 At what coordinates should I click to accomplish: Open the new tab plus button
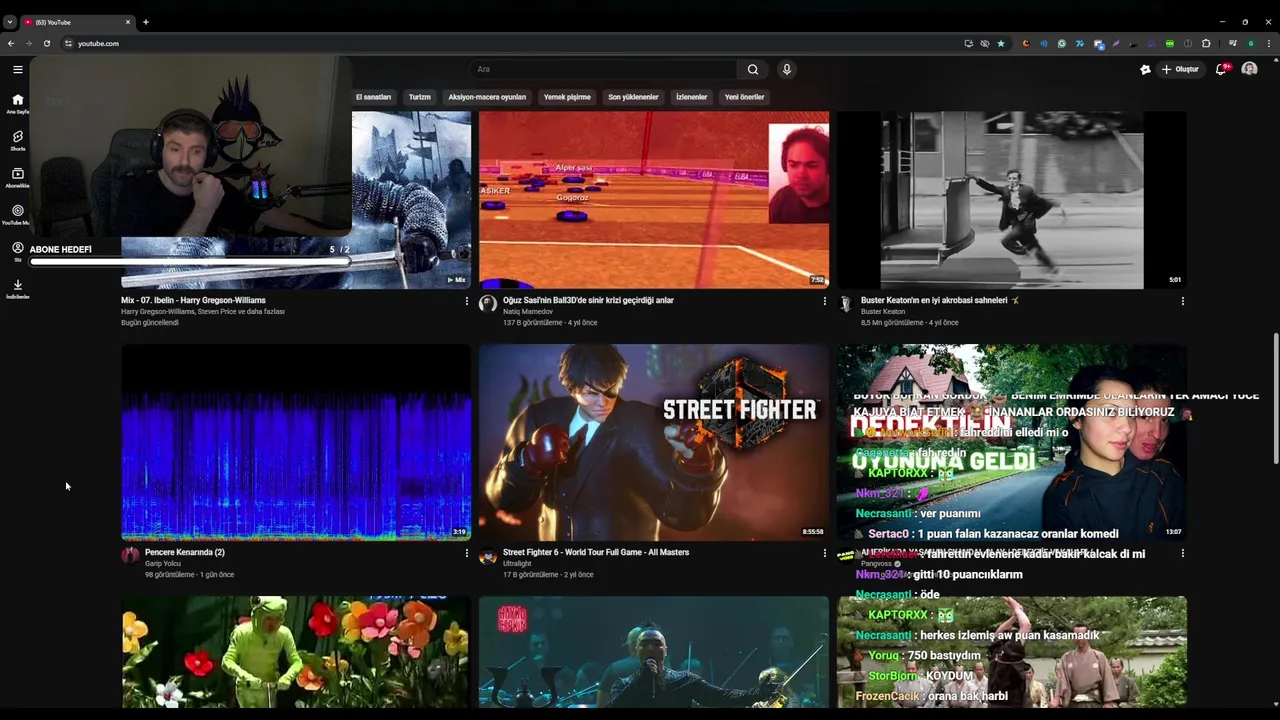point(145,21)
